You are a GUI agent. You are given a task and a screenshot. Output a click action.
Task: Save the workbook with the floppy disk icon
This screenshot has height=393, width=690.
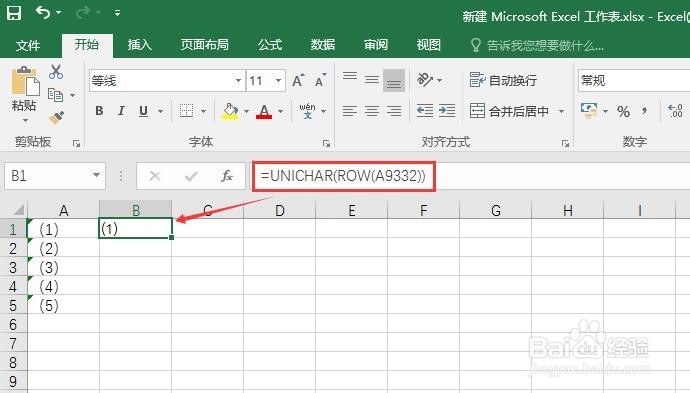click(x=14, y=13)
